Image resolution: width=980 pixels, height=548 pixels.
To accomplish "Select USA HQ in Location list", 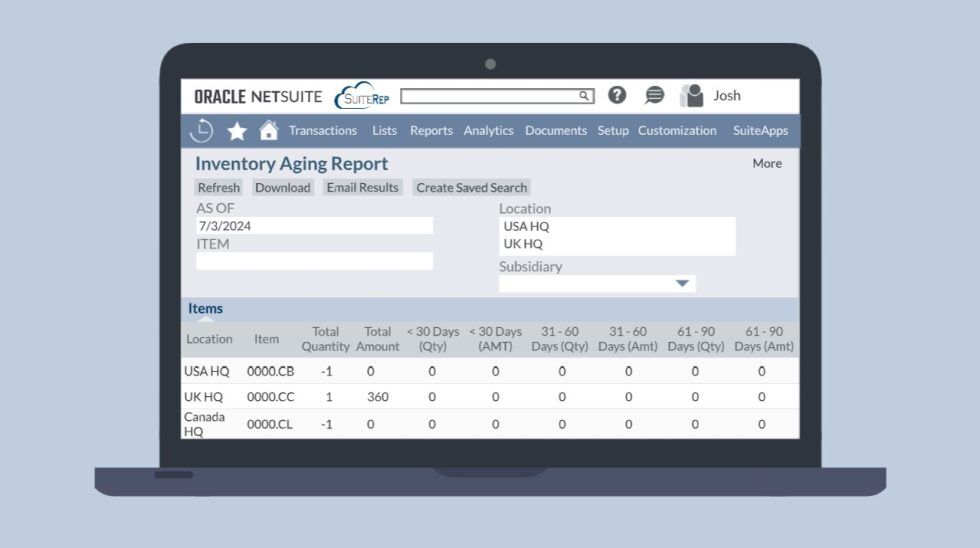I will (527, 226).
